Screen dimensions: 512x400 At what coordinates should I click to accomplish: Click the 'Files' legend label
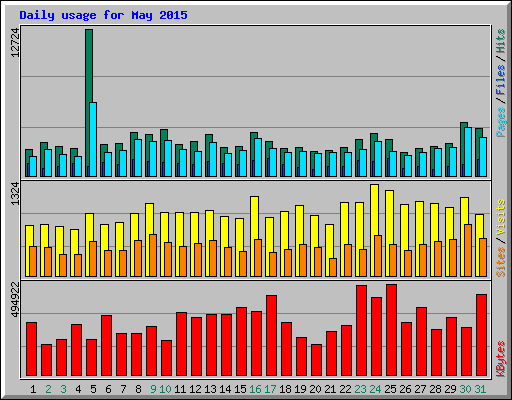pyautogui.click(x=500, y=80)
